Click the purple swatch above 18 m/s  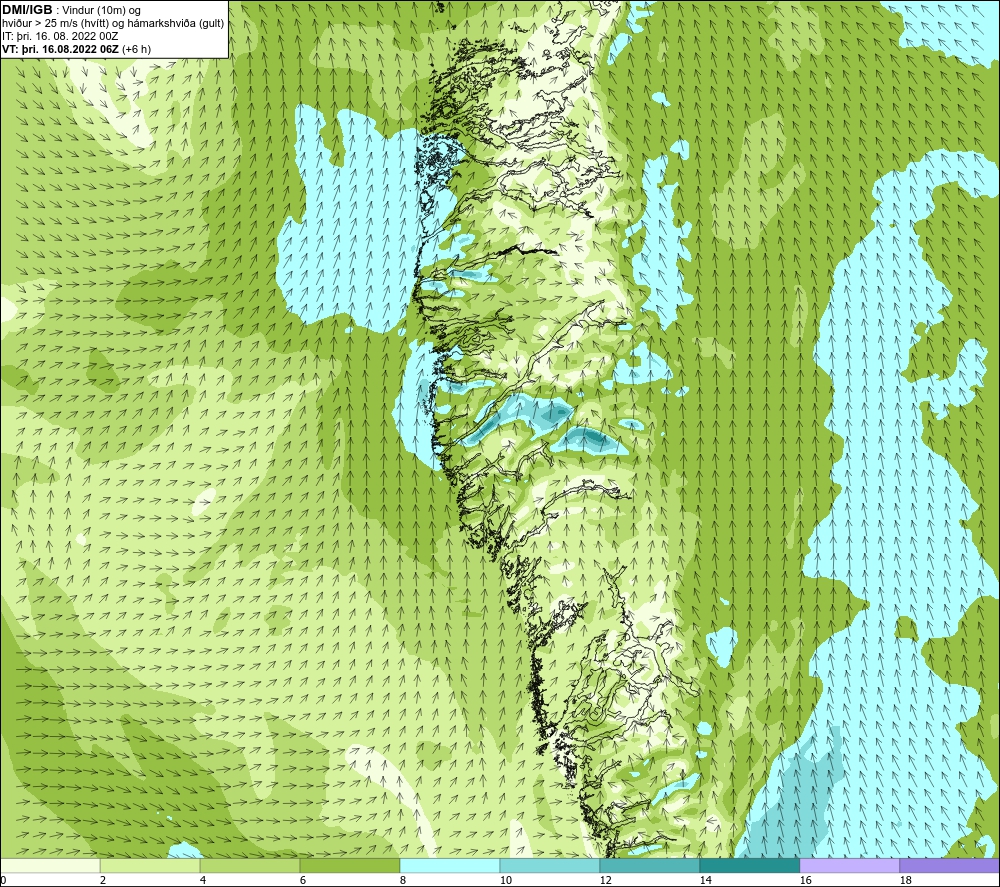tap(950, 865)
